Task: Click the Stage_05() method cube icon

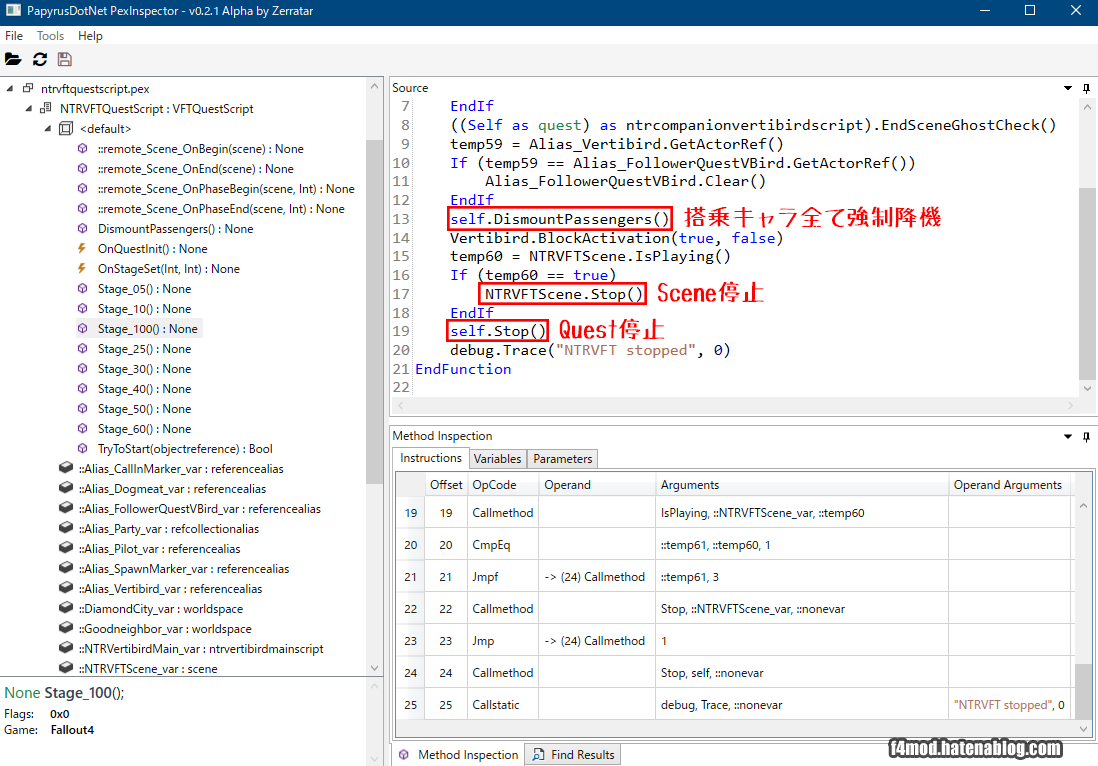Action: point(83,288)
